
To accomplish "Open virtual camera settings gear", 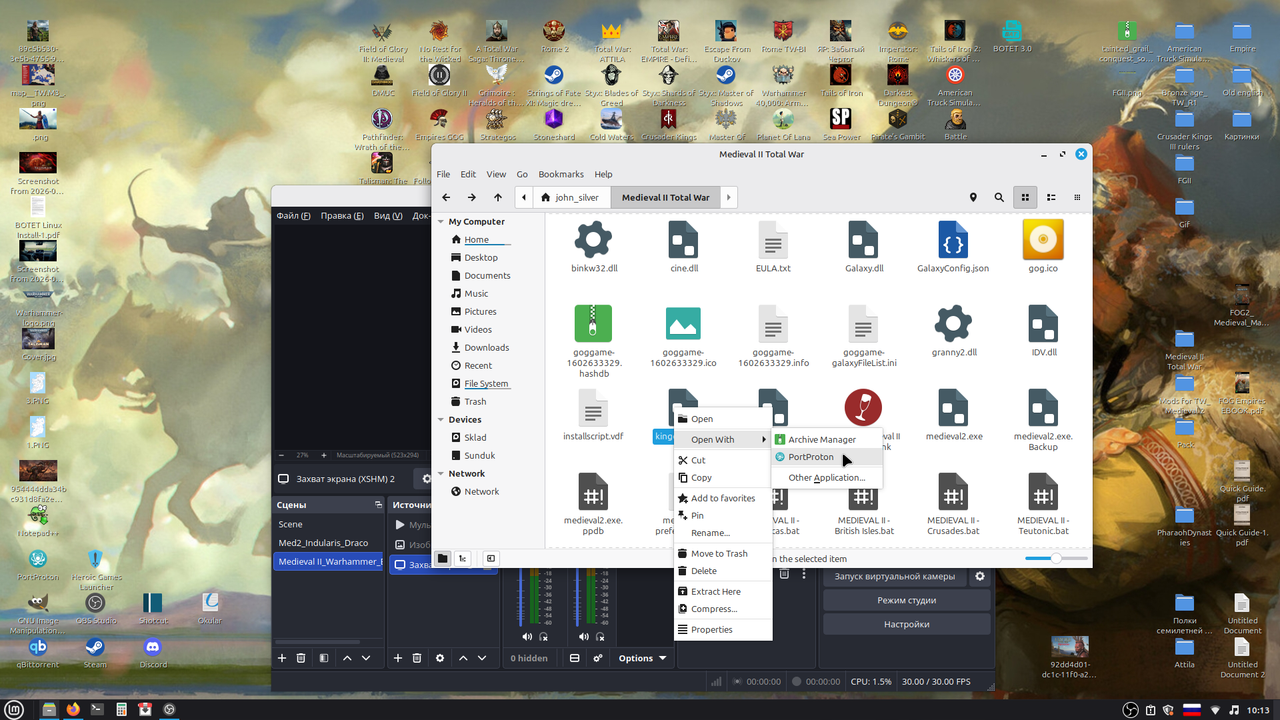I will tap(980, 576).
